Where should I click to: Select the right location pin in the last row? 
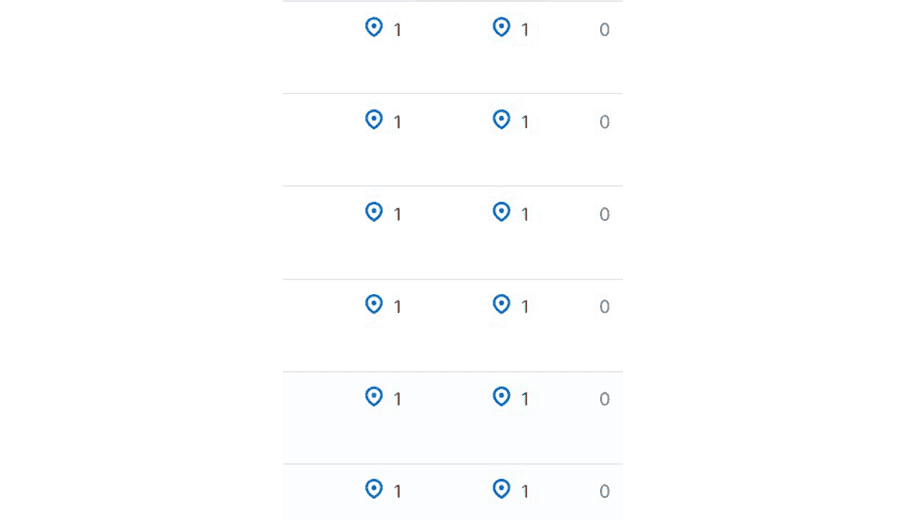[x=501, y=489]
